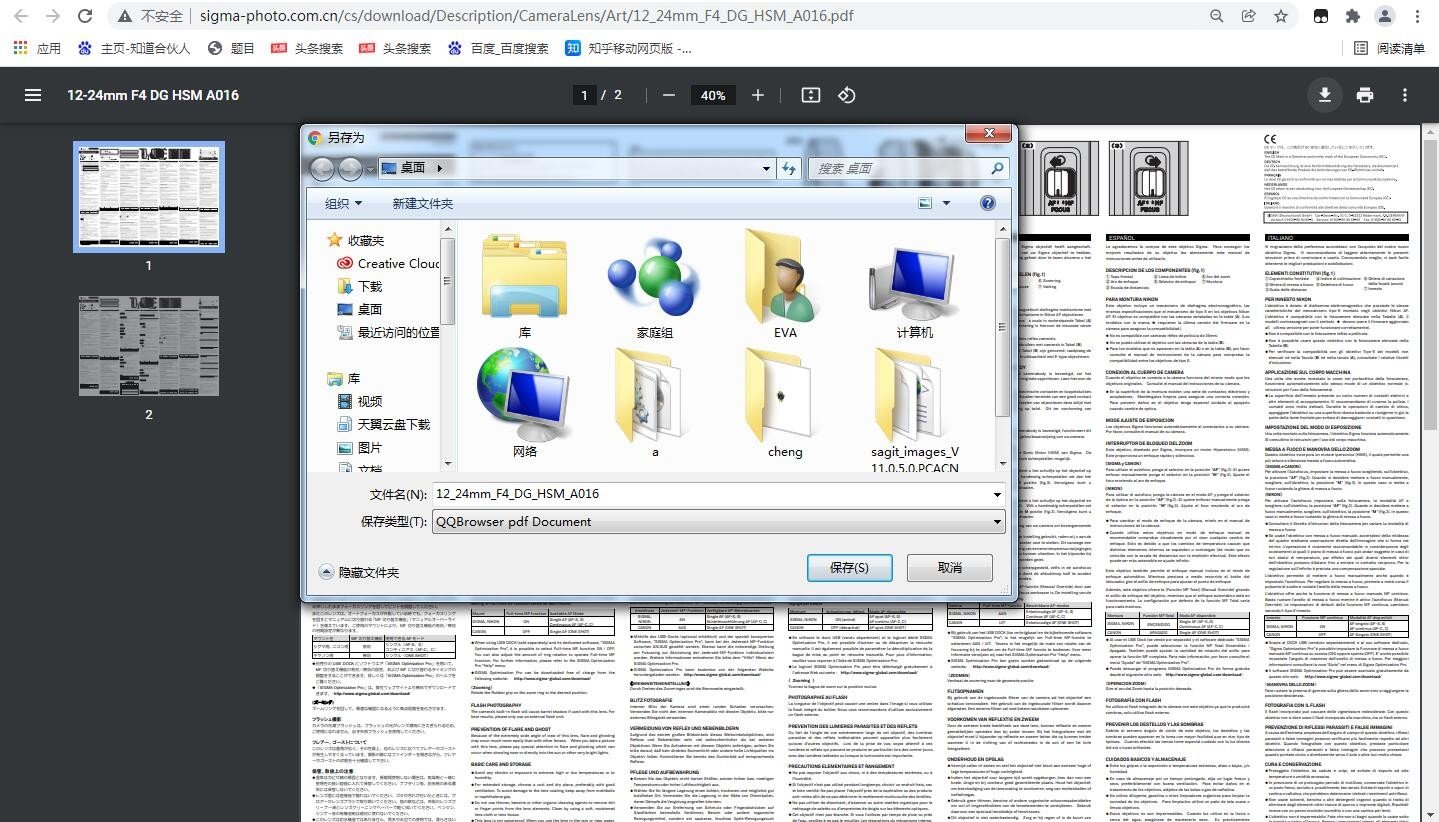The image size is (1439, 822).
Task: Click the 保存(S) save button
Action: [x=849, y=567]
